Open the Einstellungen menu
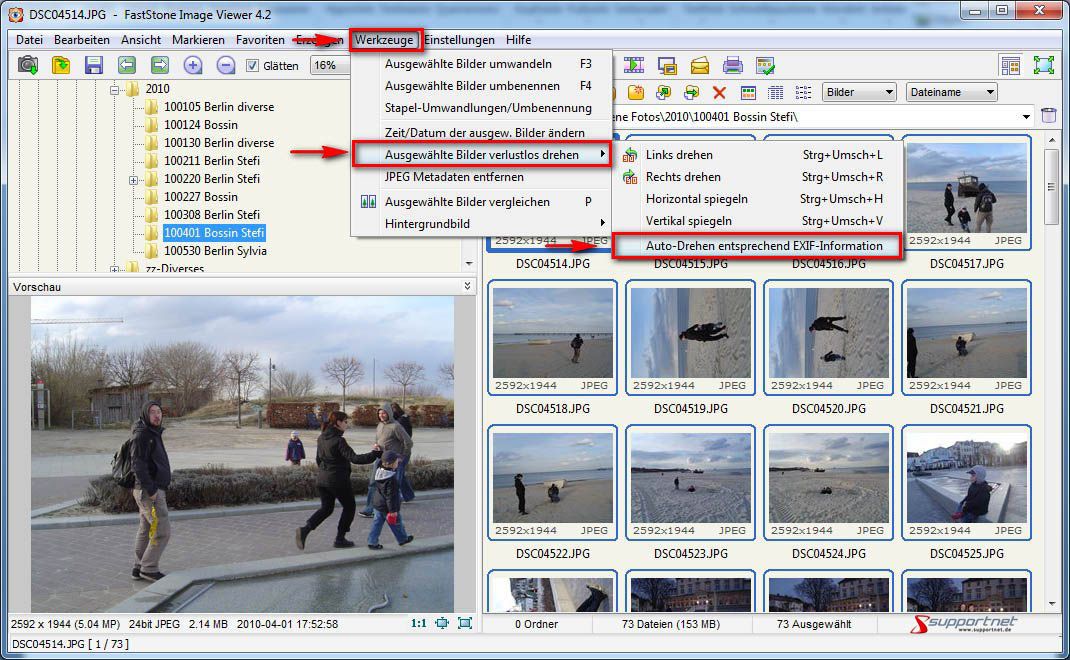The image size is (1070, 660). click(x=460, y=40)
